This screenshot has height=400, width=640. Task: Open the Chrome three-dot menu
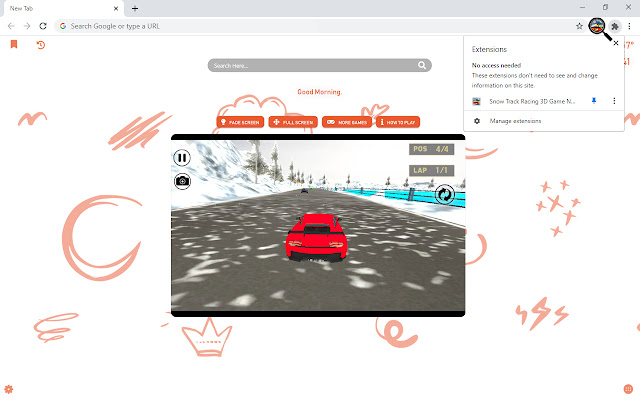[x=629, y=26]
